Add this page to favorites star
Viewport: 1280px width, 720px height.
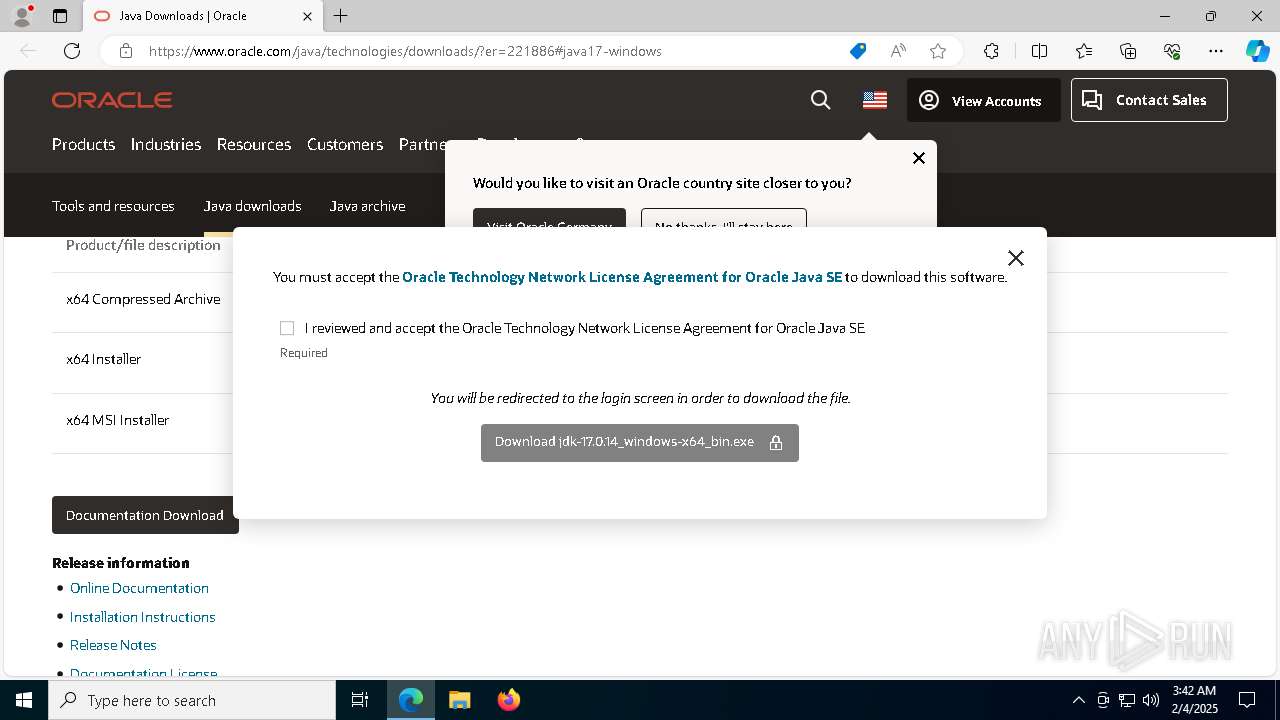[937, 51]
